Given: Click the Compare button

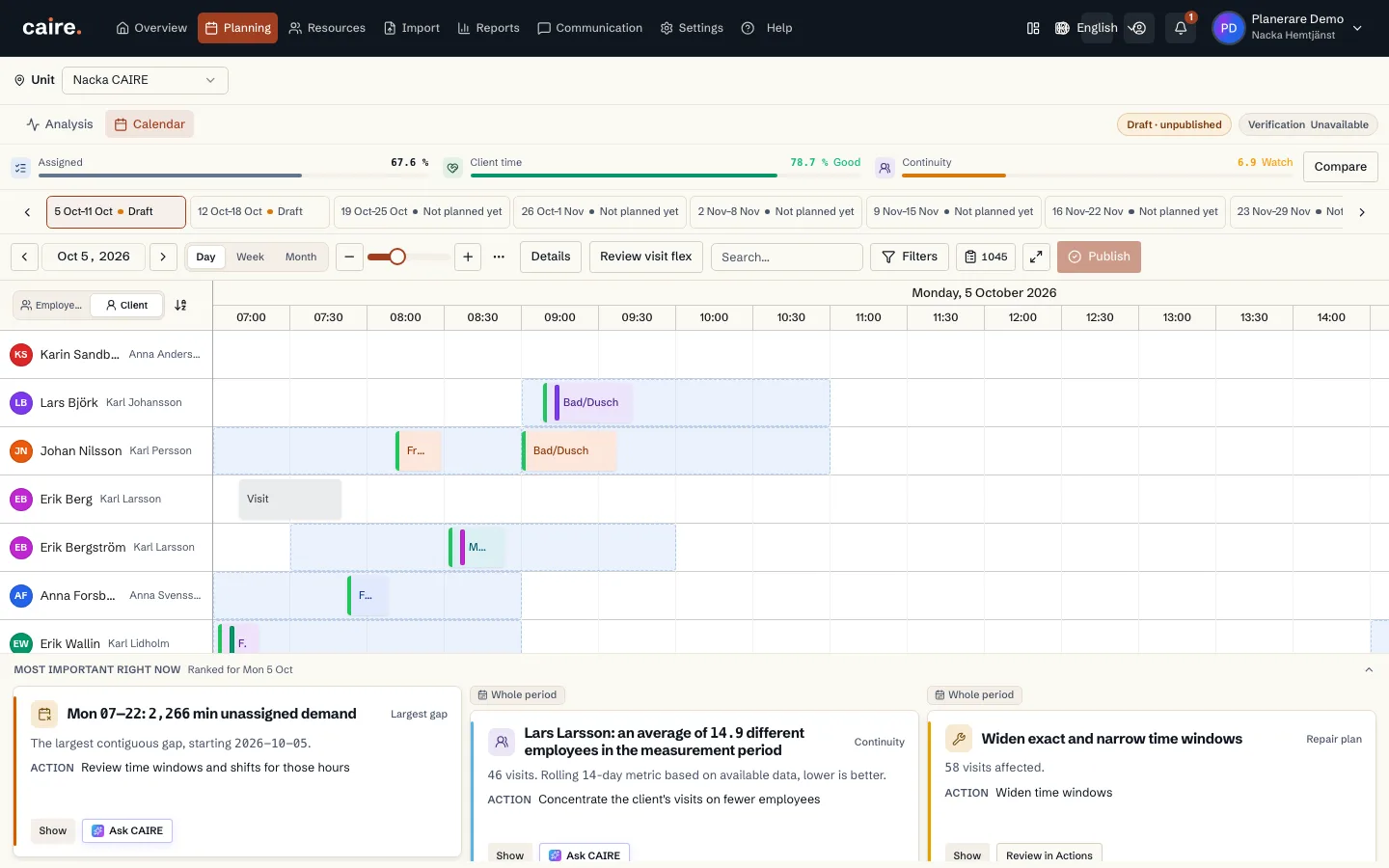Looking at the screenshot, I should point(1340,167).
